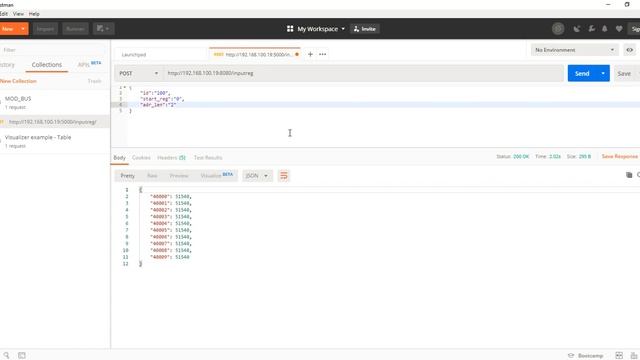Open the Send button dropdown arrow
Viewport: 640px width, 360px height.
[x=603, y=73]
